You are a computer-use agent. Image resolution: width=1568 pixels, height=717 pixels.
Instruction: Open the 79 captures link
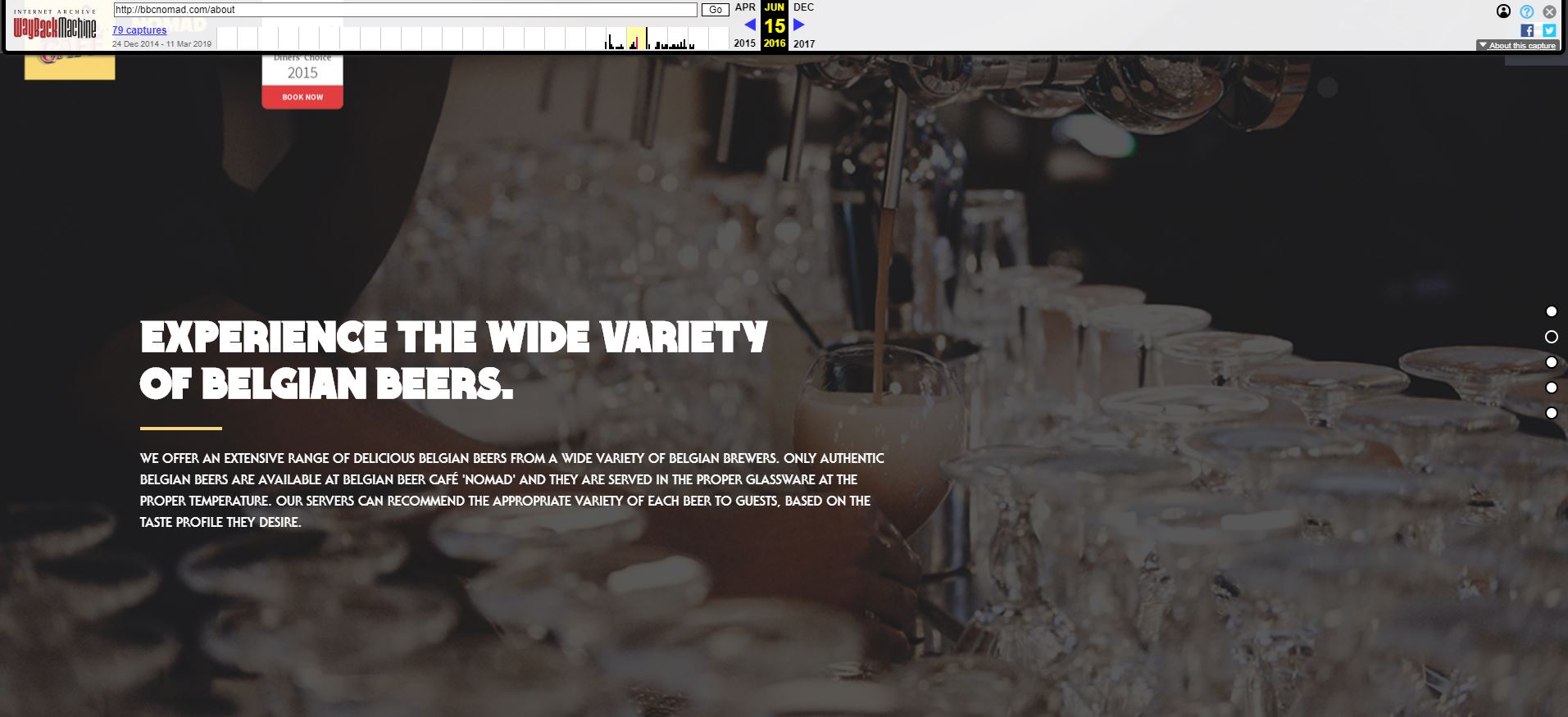(x=139, y=30)
